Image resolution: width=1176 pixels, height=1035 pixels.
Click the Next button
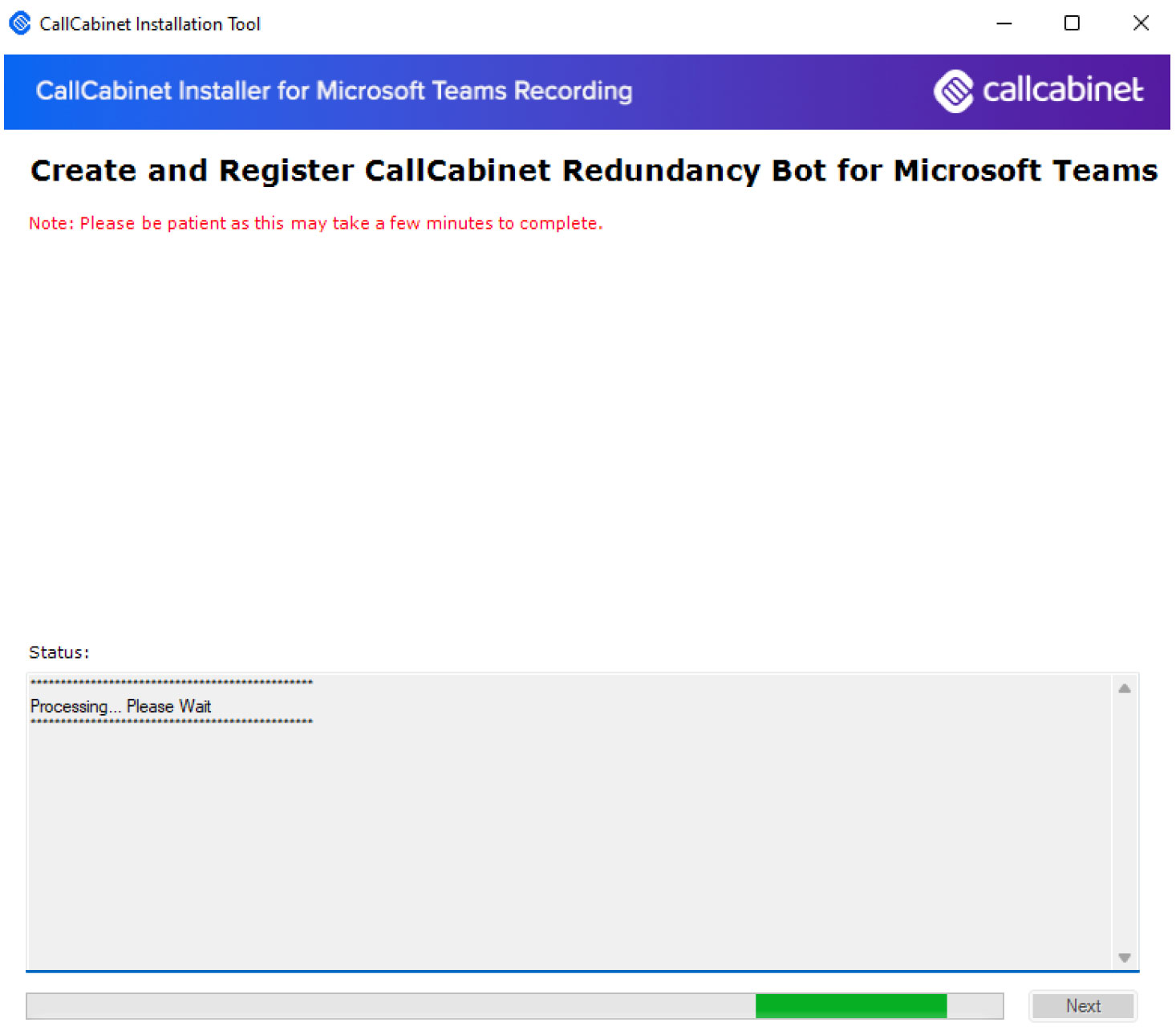click(1082, 1005)
